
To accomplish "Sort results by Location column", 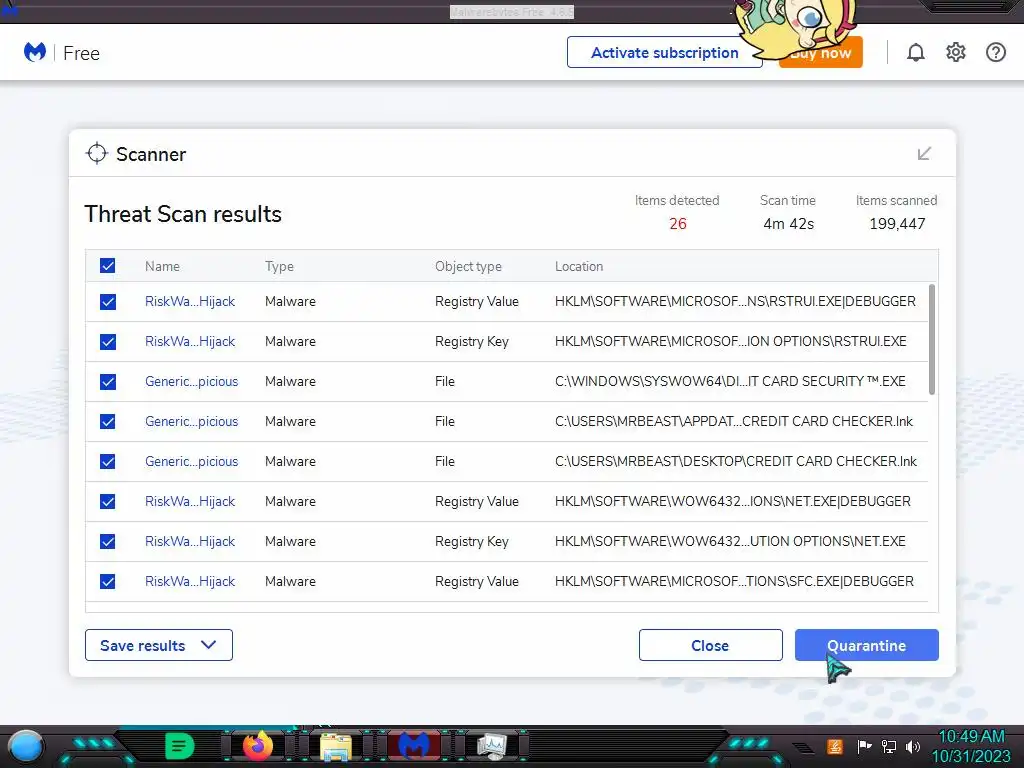I will coord(579,266).
